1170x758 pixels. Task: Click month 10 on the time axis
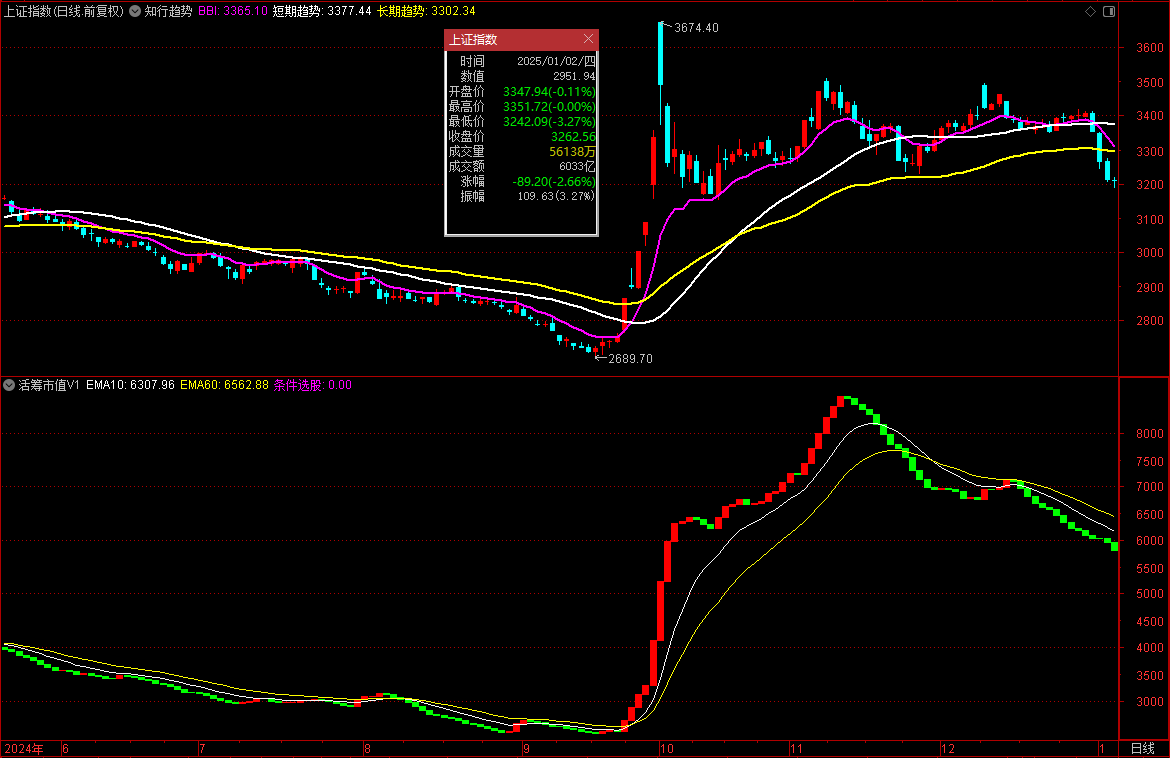[x=667, y=748]
